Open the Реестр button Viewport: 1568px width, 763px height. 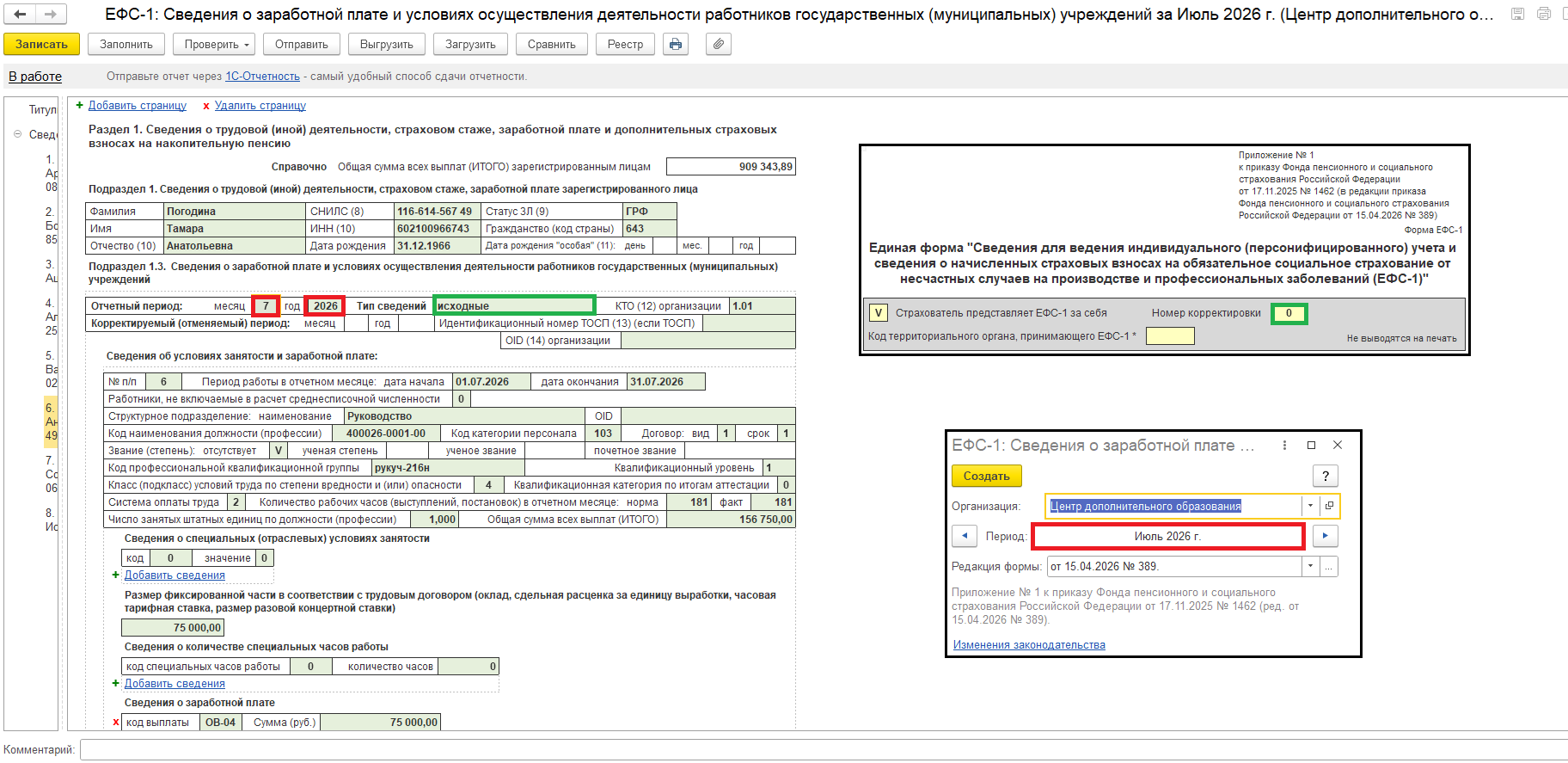coord(625,44)
